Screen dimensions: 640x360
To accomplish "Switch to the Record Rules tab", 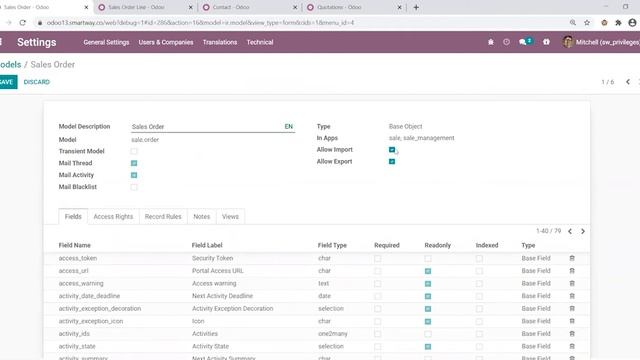I will tap(163, 217).
